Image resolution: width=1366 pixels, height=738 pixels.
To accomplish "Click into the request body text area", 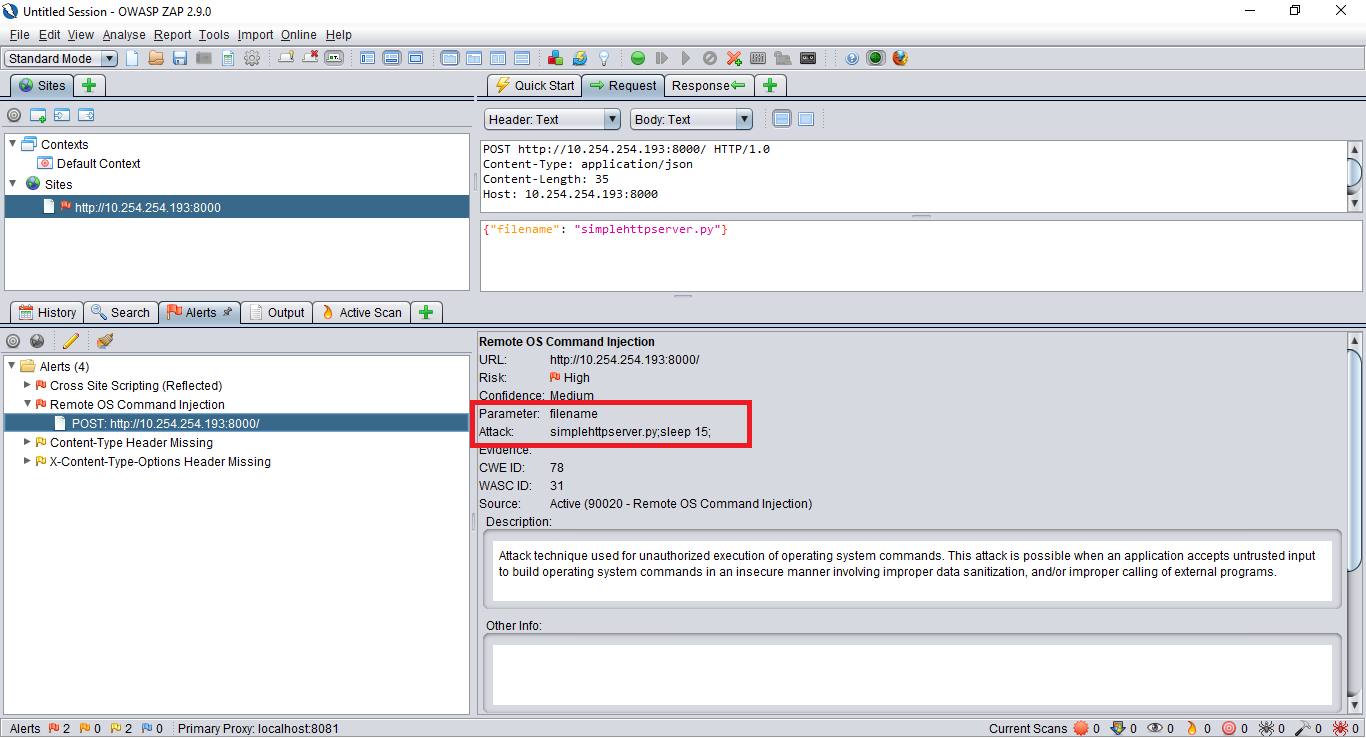I will pos(900,260).
